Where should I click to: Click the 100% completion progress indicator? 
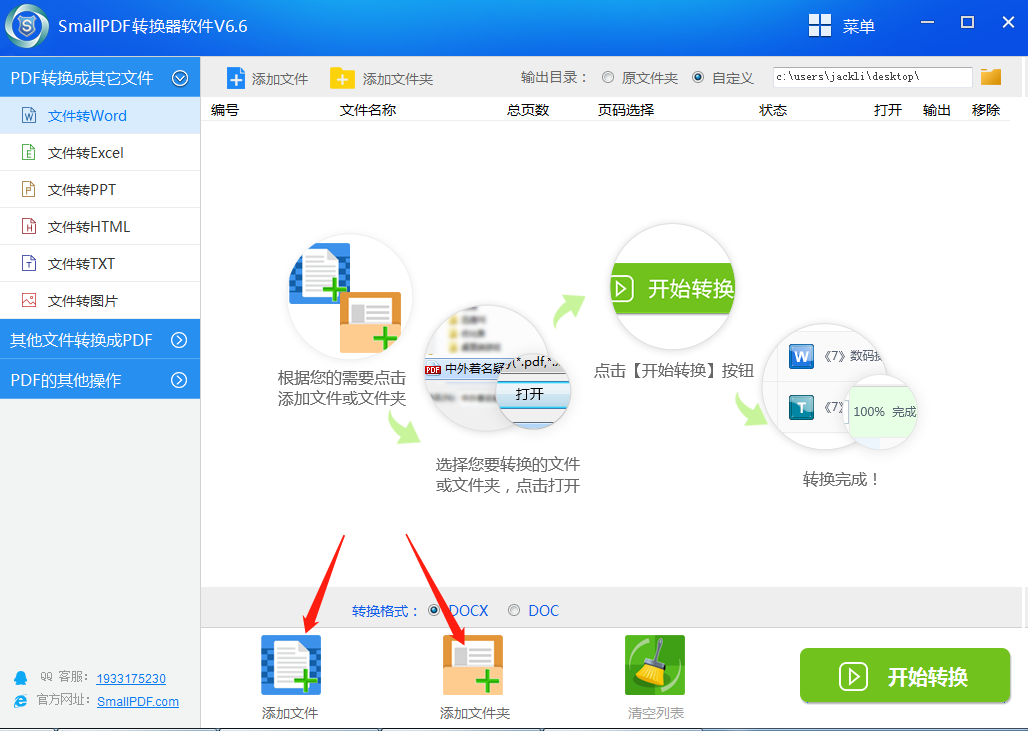click(882, 410)
